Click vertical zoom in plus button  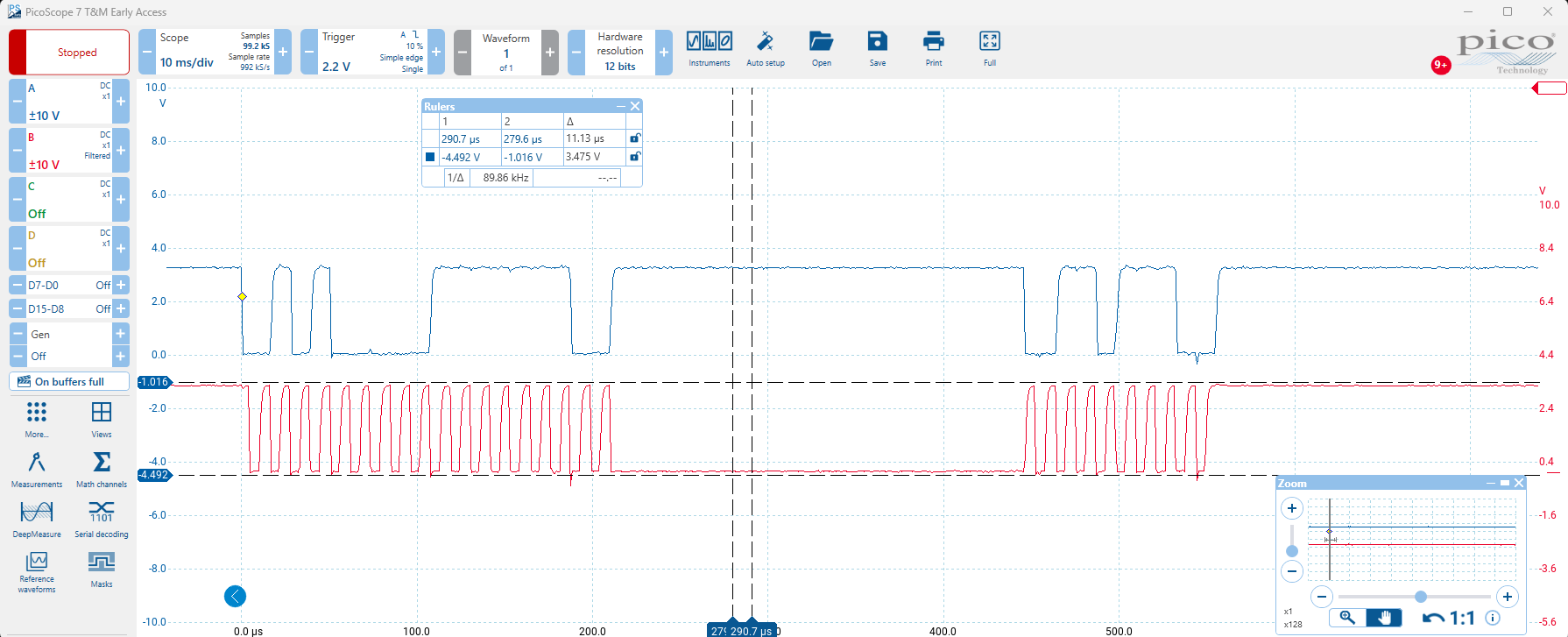pyautogui.click(x=1292, y=508)
